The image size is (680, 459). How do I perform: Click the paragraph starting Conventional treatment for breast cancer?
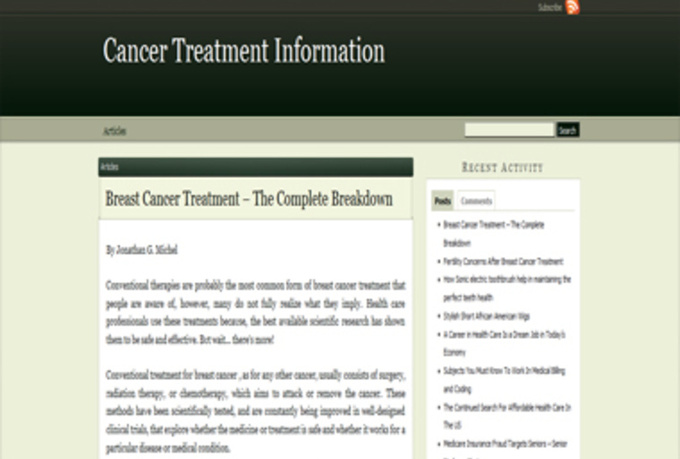coord(255,411)
